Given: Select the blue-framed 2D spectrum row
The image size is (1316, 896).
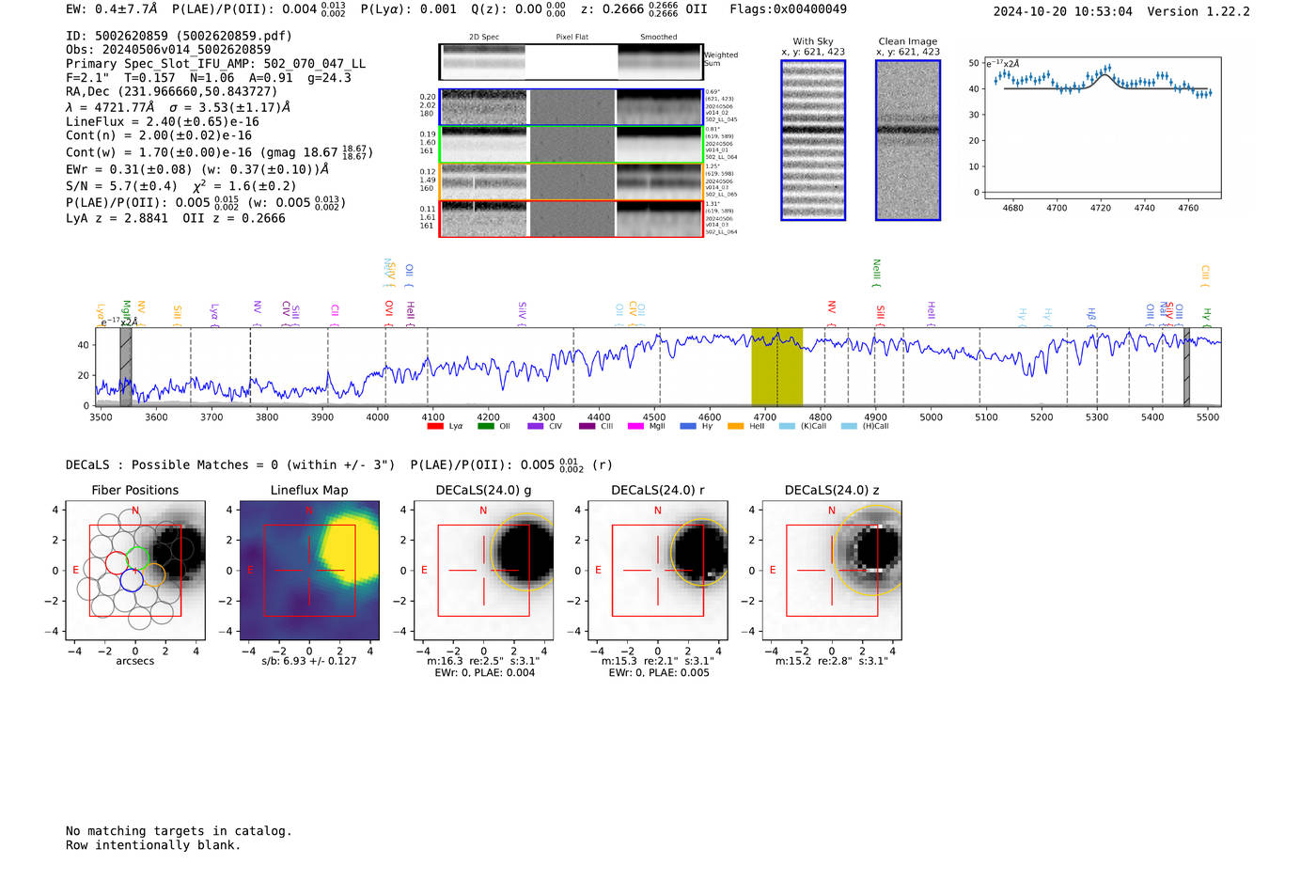Looking at the screenshot, I should [572, 107].
